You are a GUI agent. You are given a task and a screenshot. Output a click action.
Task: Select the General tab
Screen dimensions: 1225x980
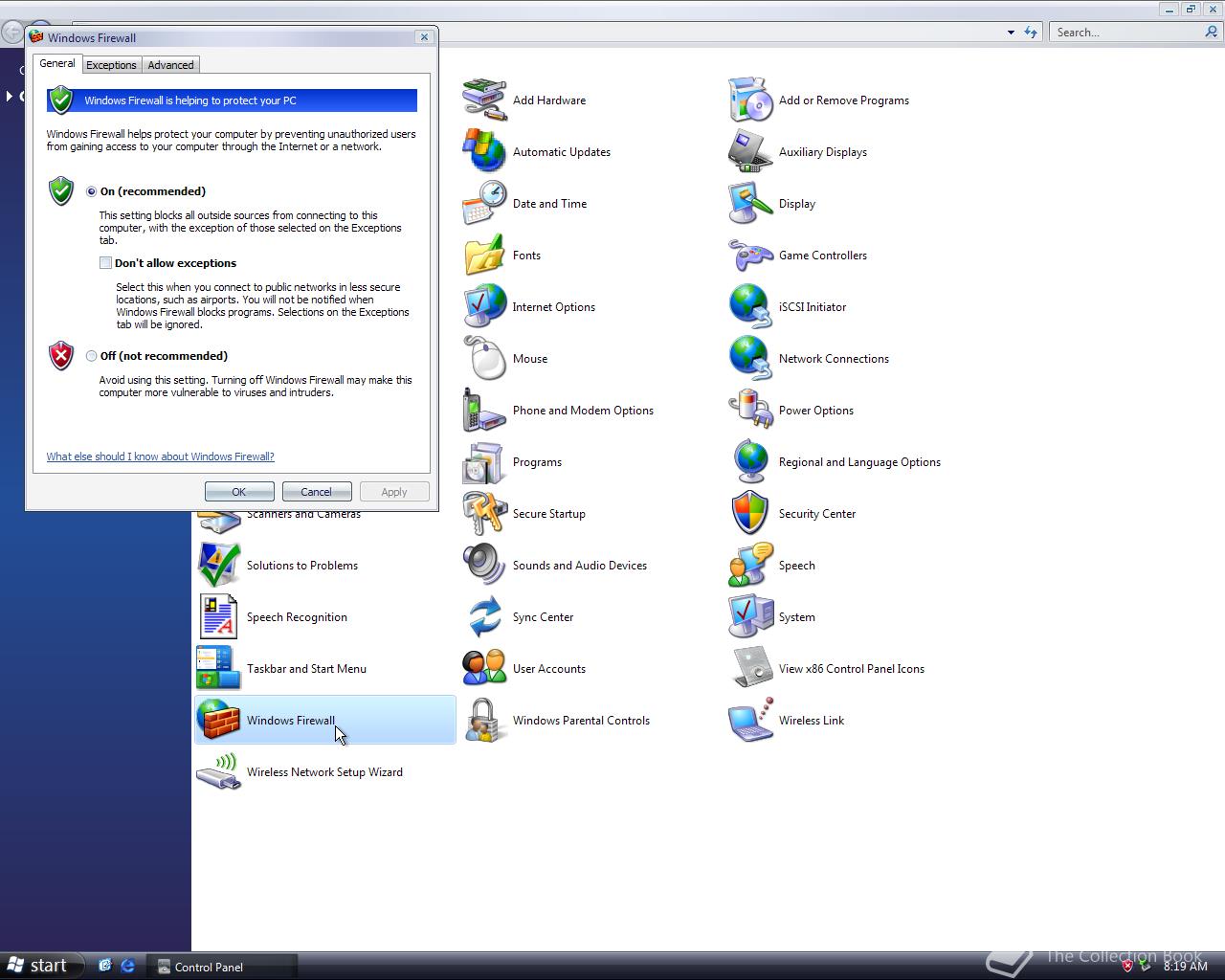click(56, 63)
